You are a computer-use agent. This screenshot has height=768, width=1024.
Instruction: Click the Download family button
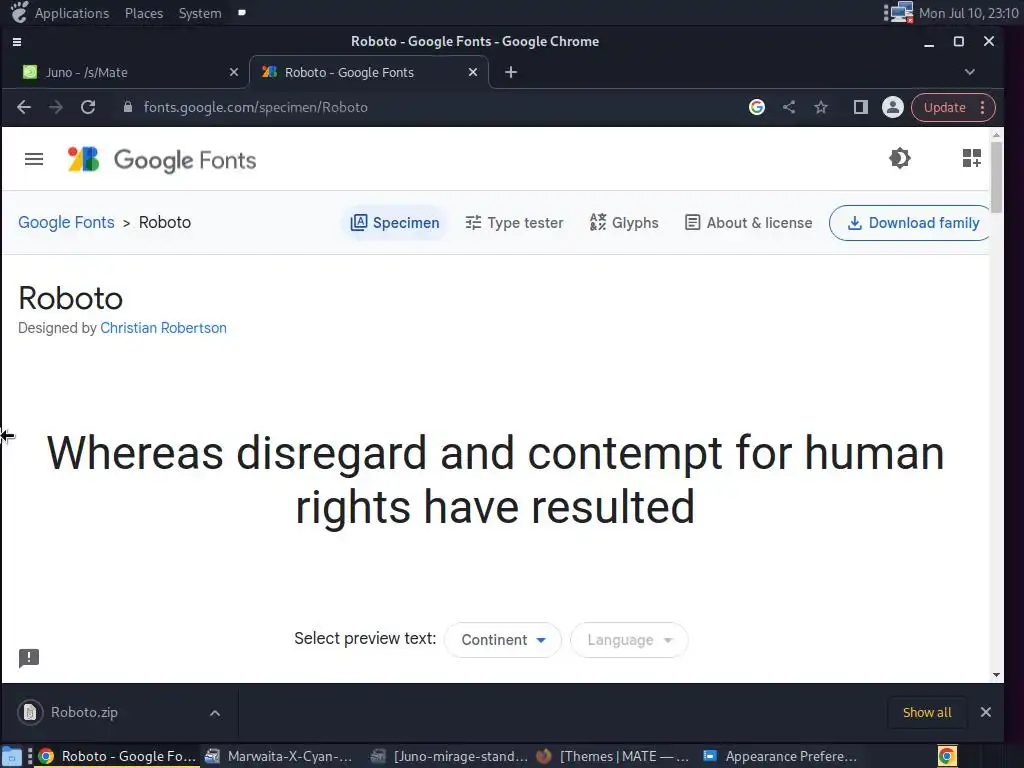[x=912, y=223]
